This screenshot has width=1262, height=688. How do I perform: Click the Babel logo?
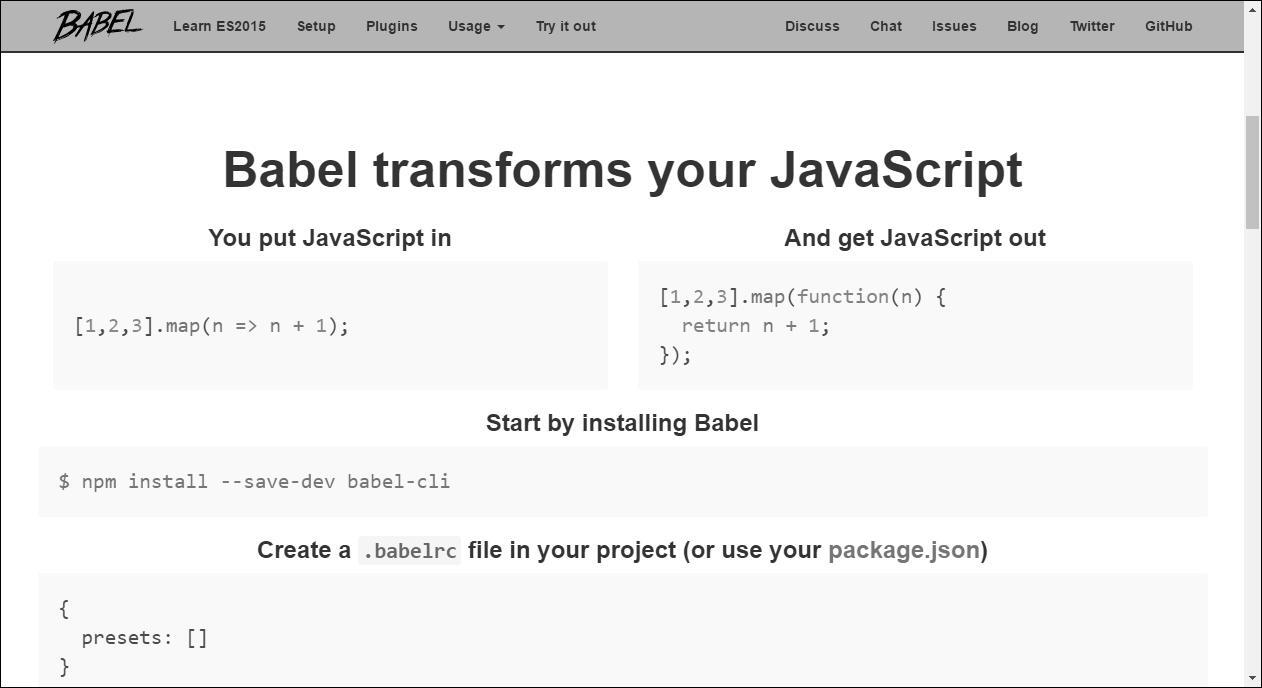pos(97,26)
